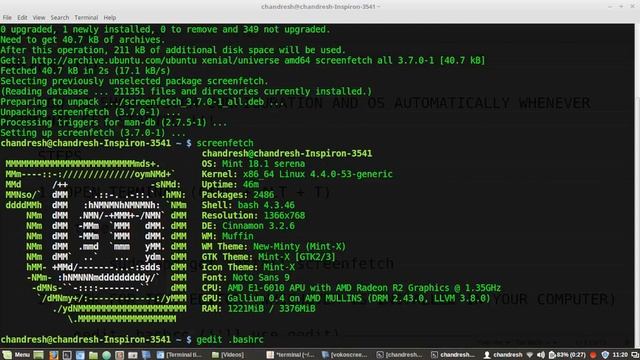Viewport: 640px width, 360px height.
Task: Click the 'Font: Noto Sans 9' line
Action: click(x=245, y=278)
